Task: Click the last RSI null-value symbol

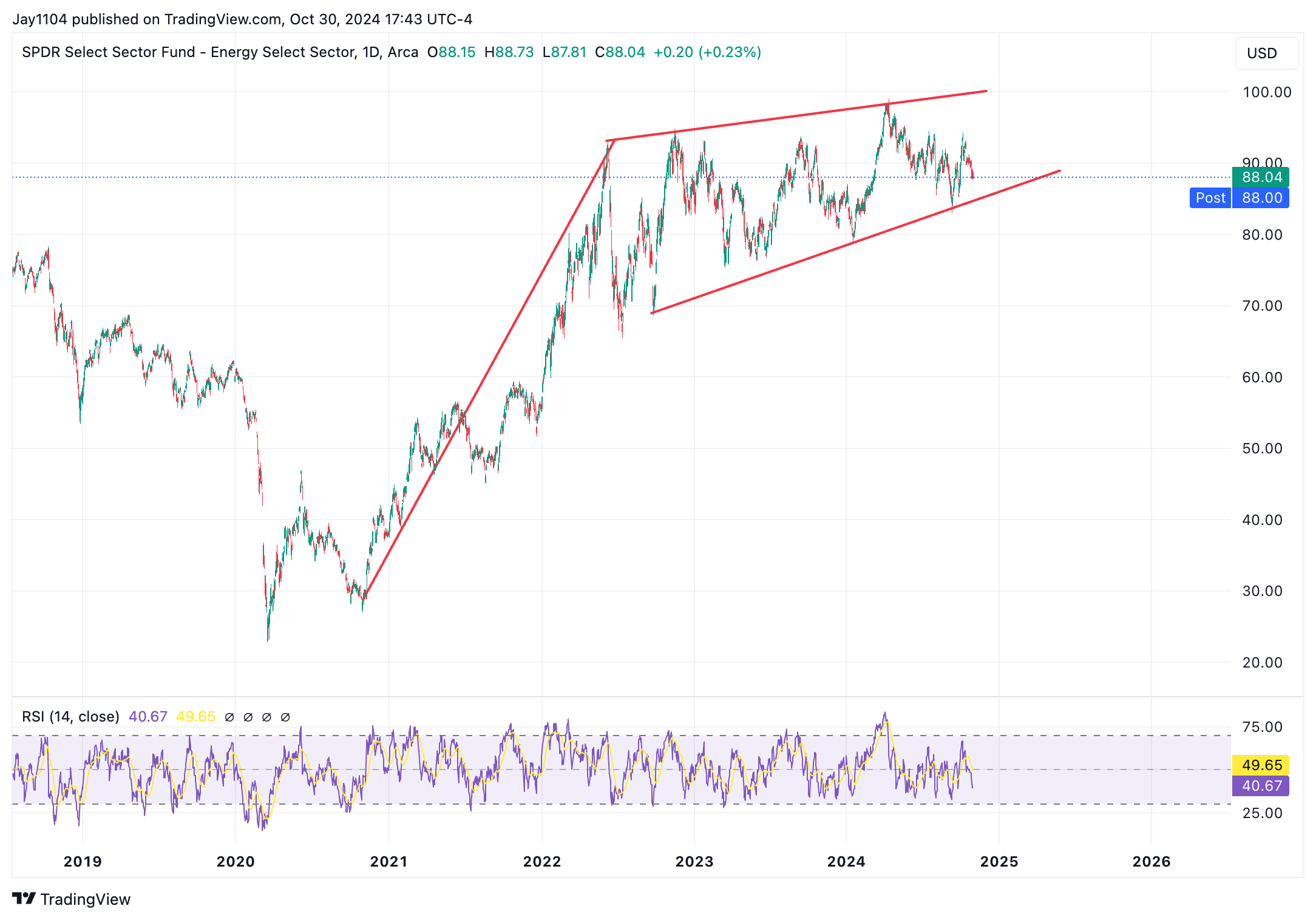Action: (x=285, y=717)
